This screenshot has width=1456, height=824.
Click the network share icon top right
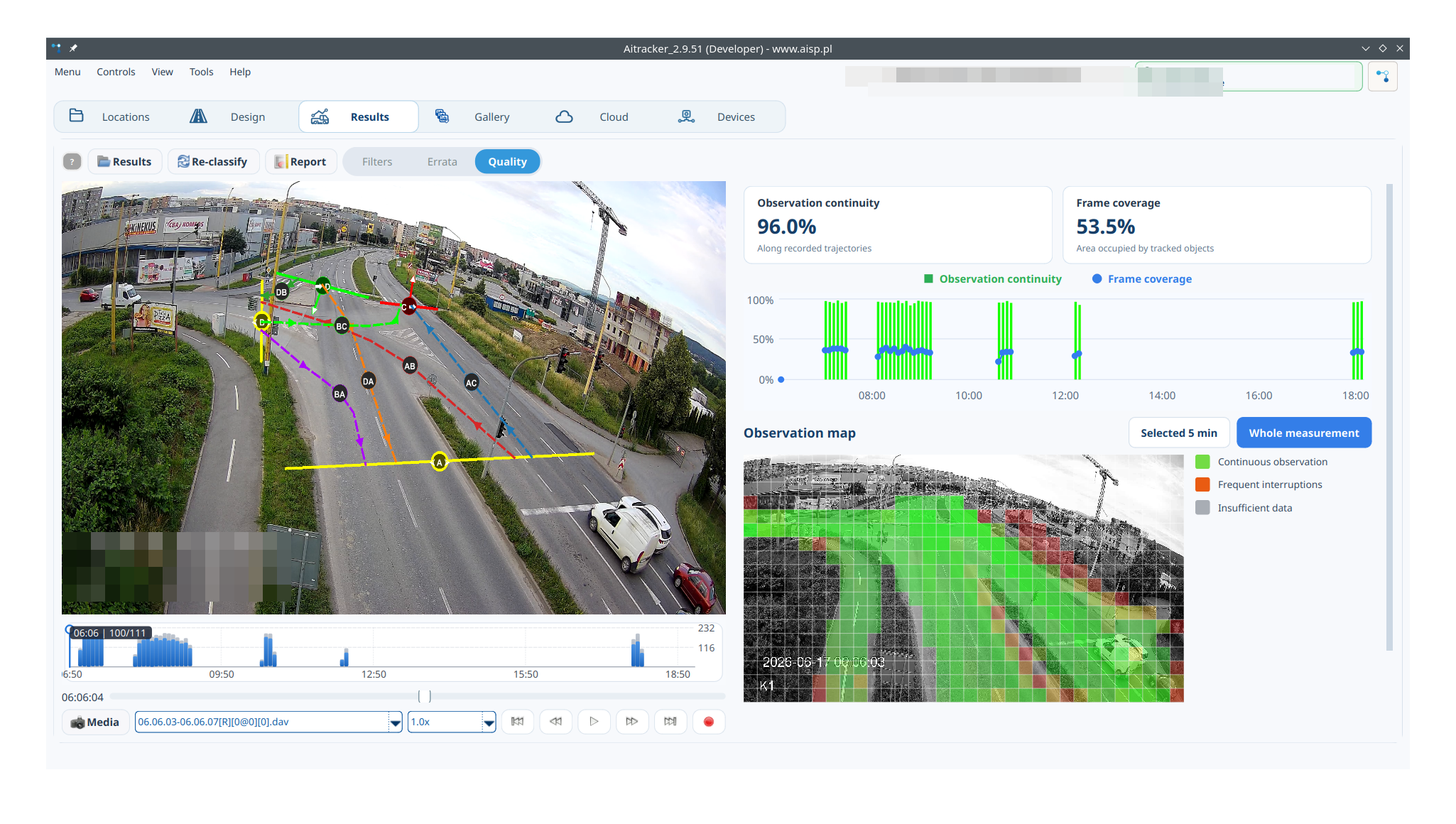tap(1383, 76)
